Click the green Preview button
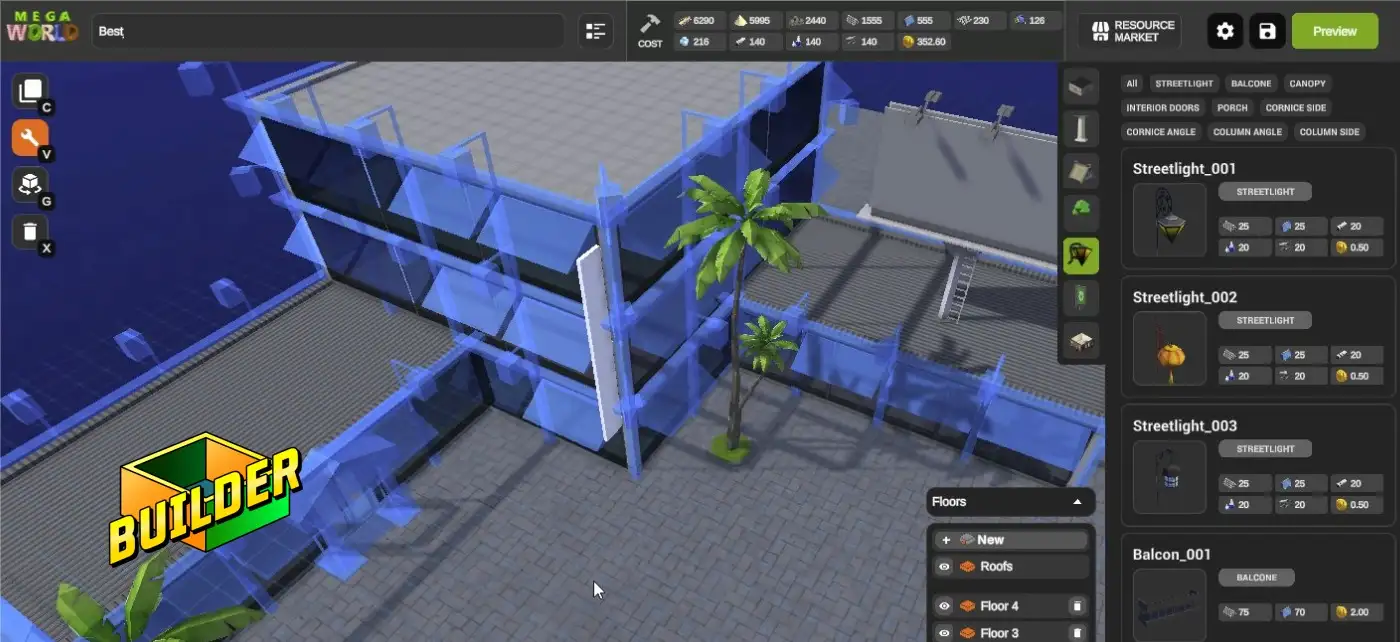 (1334, 31)
